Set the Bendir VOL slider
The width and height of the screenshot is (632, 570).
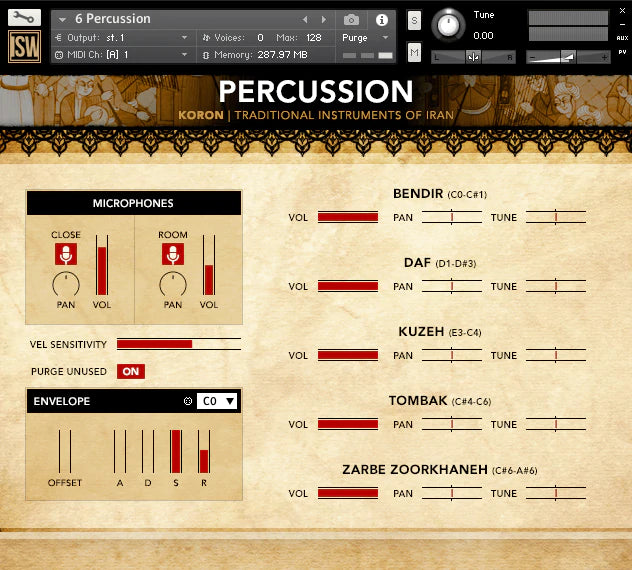click(x=348, y=217)
